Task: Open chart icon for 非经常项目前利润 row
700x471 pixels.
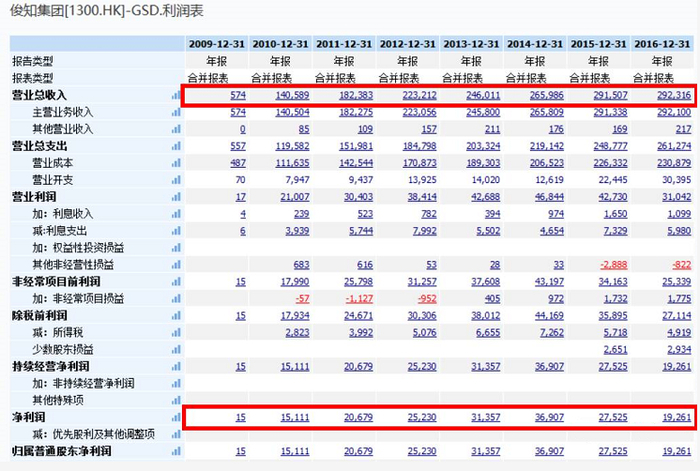Action: point(176,282)
